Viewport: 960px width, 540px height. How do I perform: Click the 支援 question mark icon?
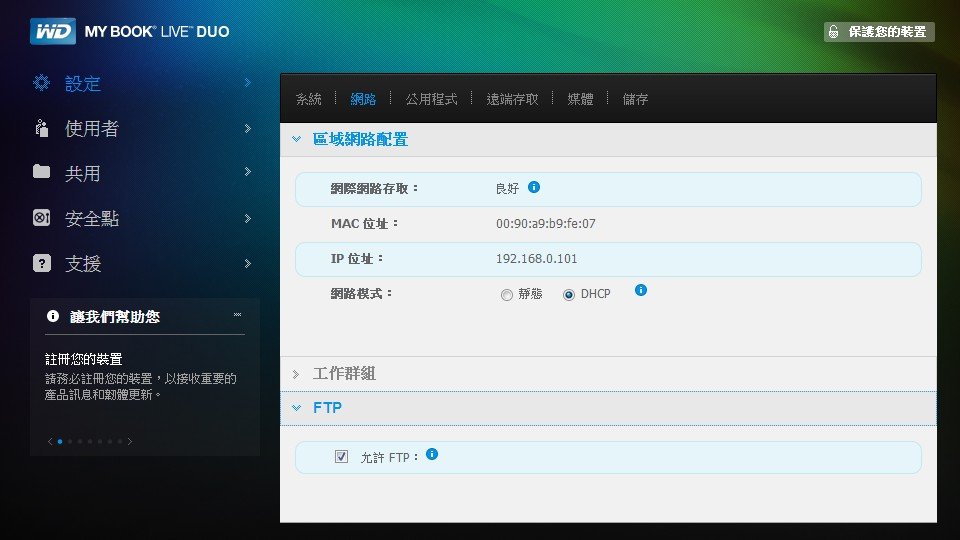42,263
